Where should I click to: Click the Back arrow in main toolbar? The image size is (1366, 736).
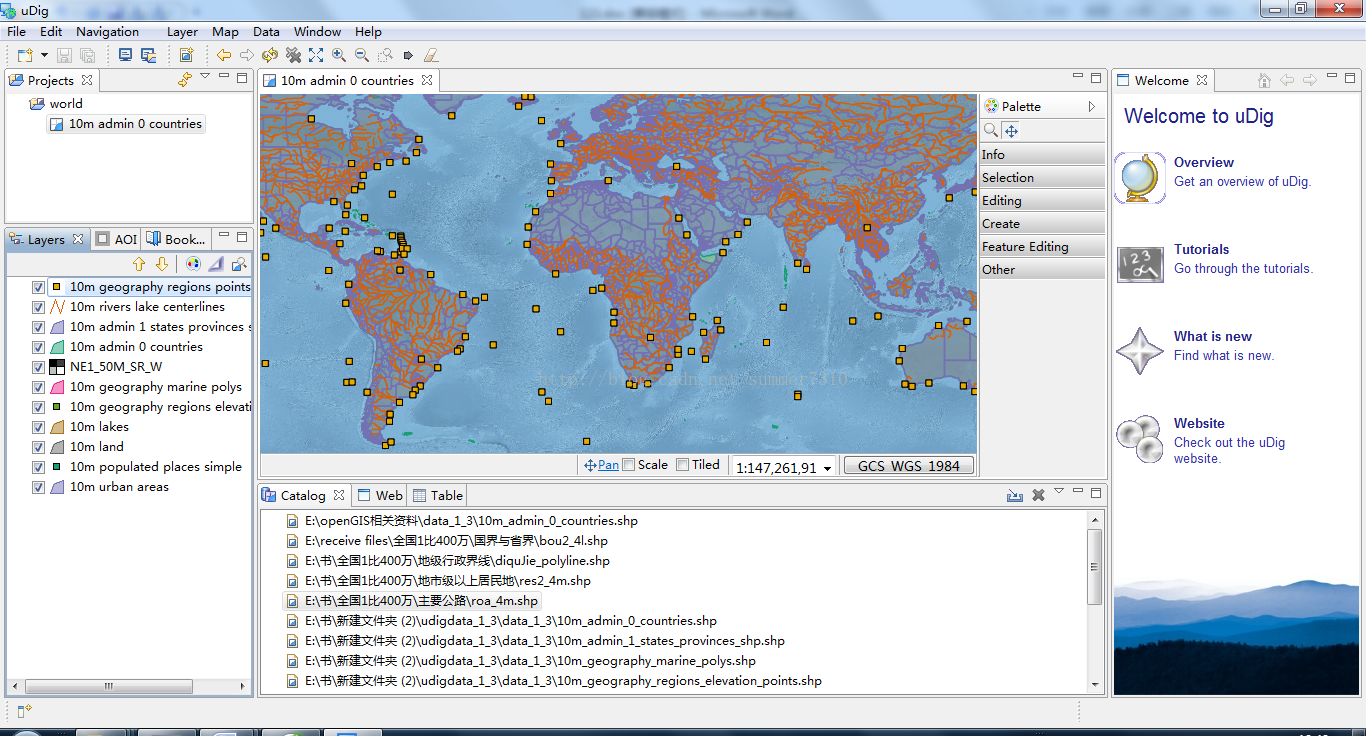(224, 55)
